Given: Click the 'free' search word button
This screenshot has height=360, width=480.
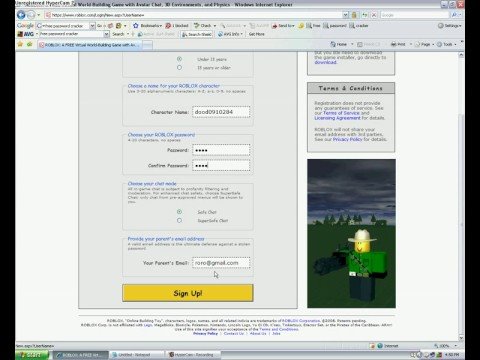Looking at the screenshot, I should coord(313,26).
